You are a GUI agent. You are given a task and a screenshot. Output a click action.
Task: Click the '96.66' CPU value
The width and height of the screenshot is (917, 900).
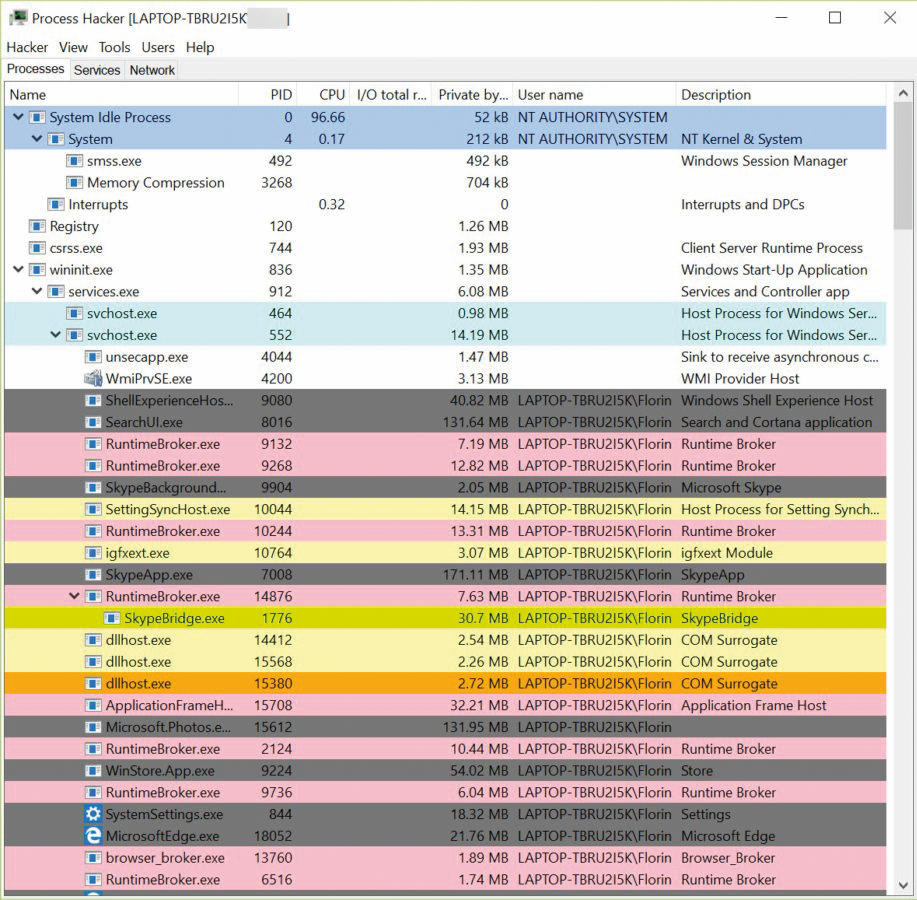point(328,118)
